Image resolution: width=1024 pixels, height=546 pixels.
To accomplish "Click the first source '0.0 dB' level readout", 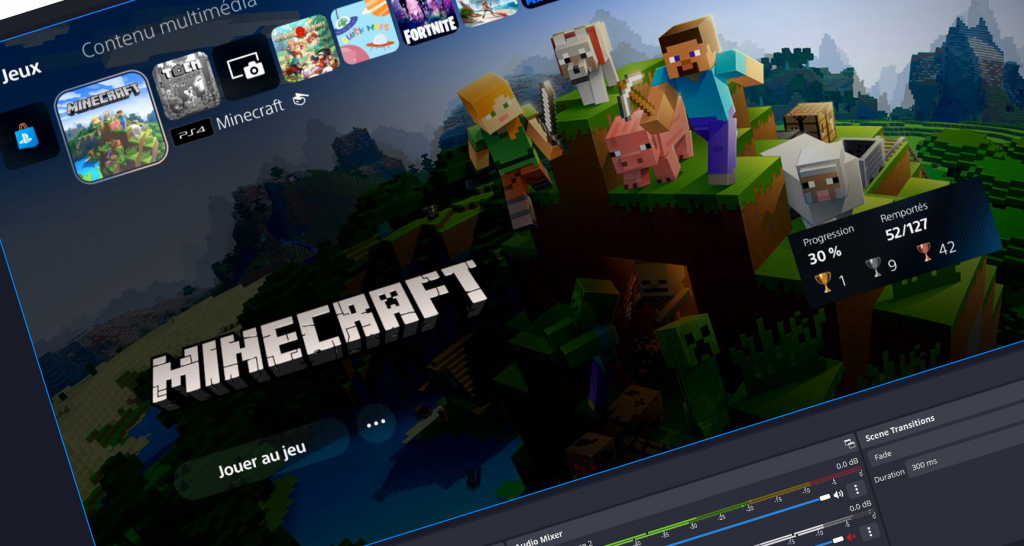I will coord(847,465).
